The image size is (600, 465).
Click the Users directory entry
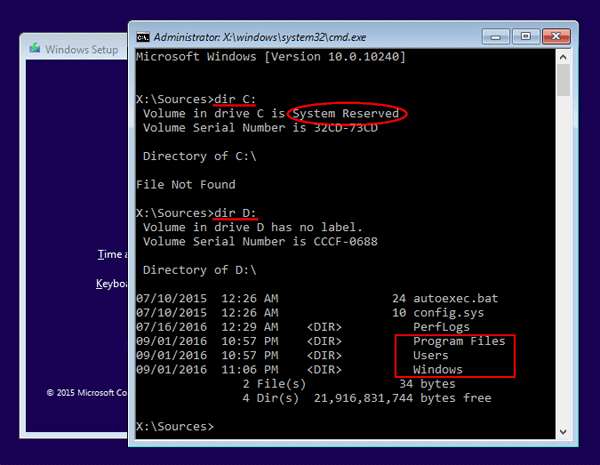(430, 355)
